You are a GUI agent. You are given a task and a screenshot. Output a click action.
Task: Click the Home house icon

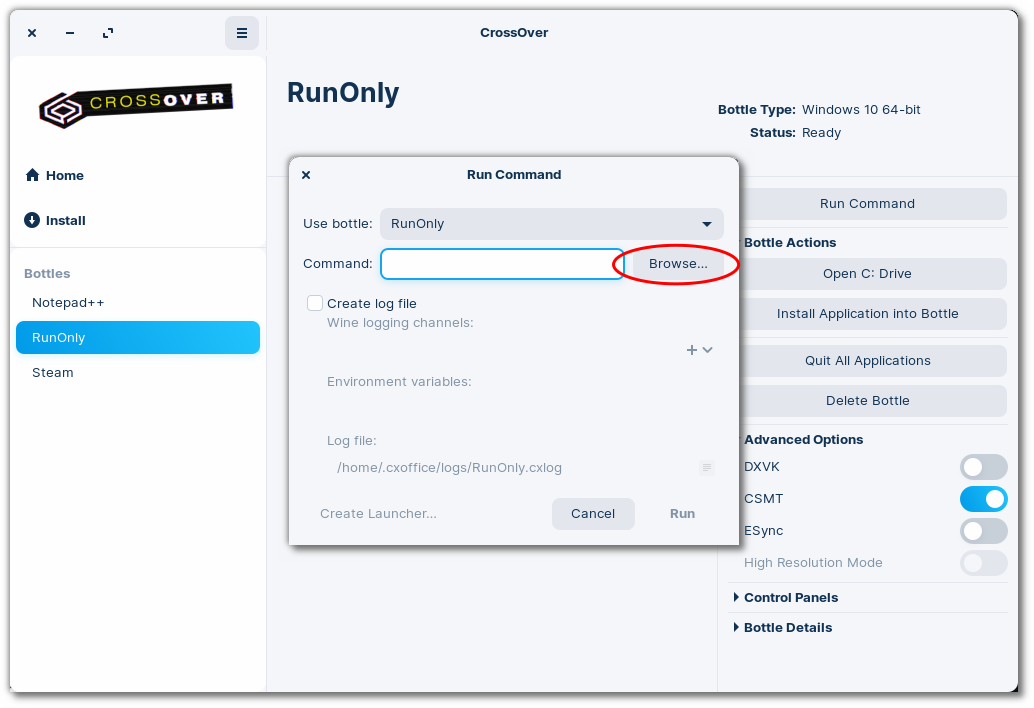[32, 175]
